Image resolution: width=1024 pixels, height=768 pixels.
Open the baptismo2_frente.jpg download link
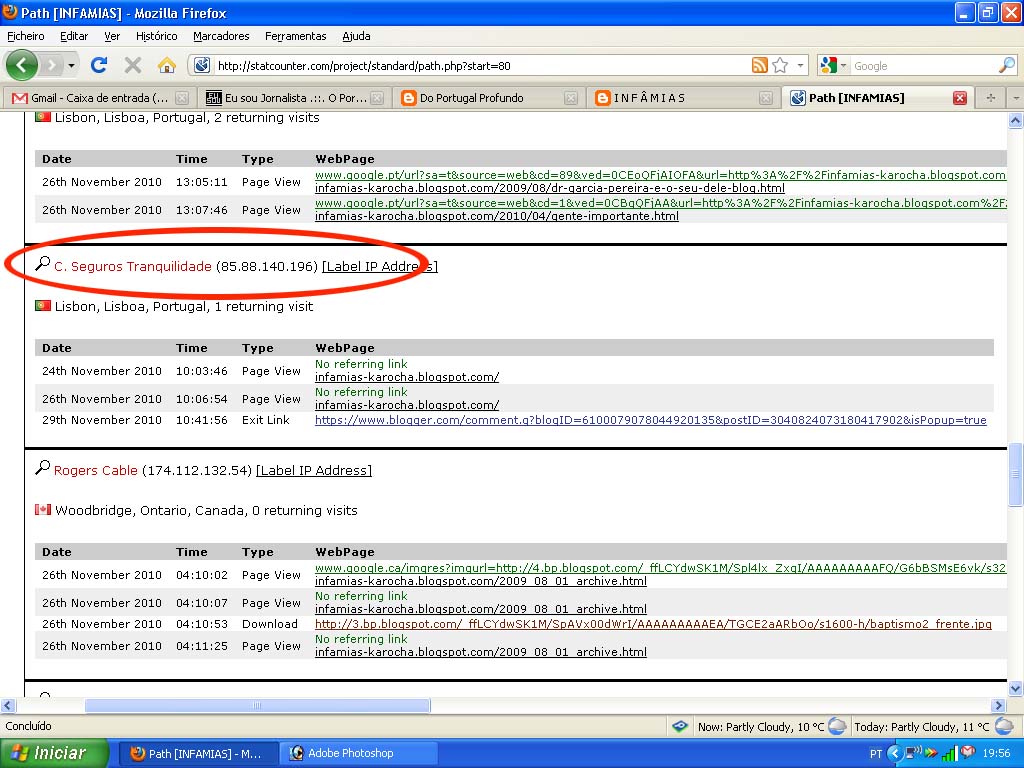653,624
